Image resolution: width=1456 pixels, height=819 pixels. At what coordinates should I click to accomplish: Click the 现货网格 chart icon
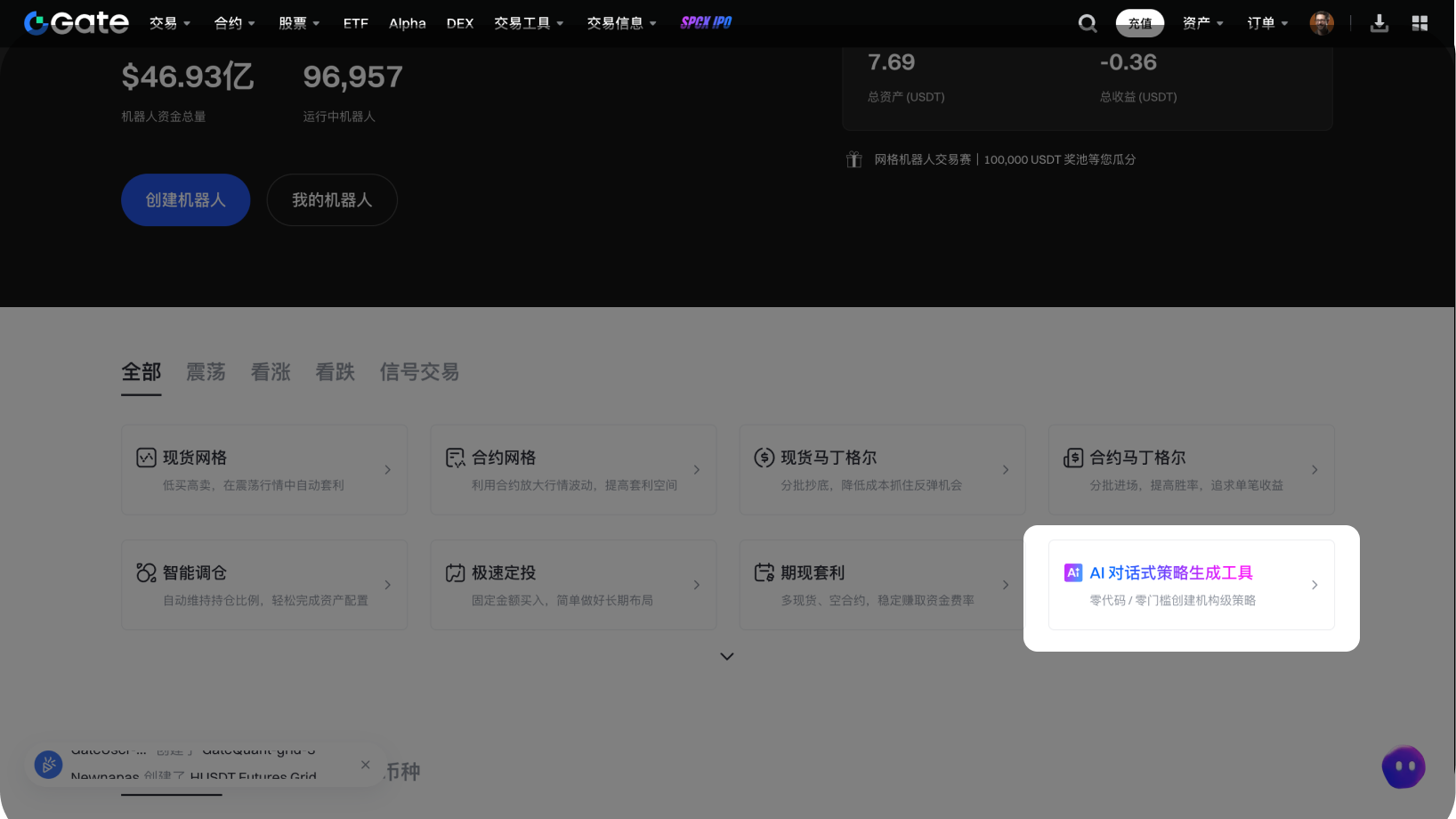point(146,458)
